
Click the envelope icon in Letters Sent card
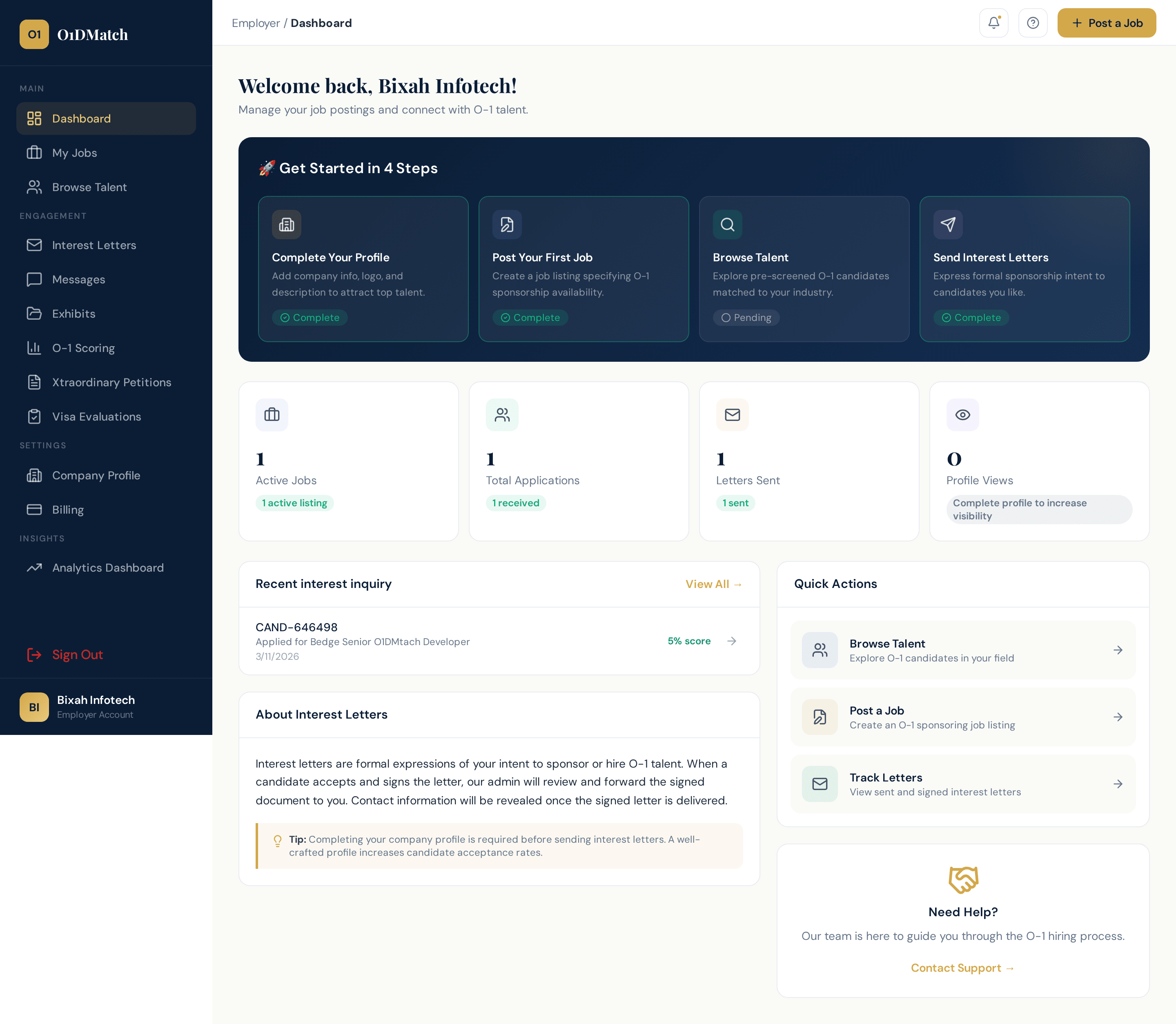[733, 415]
